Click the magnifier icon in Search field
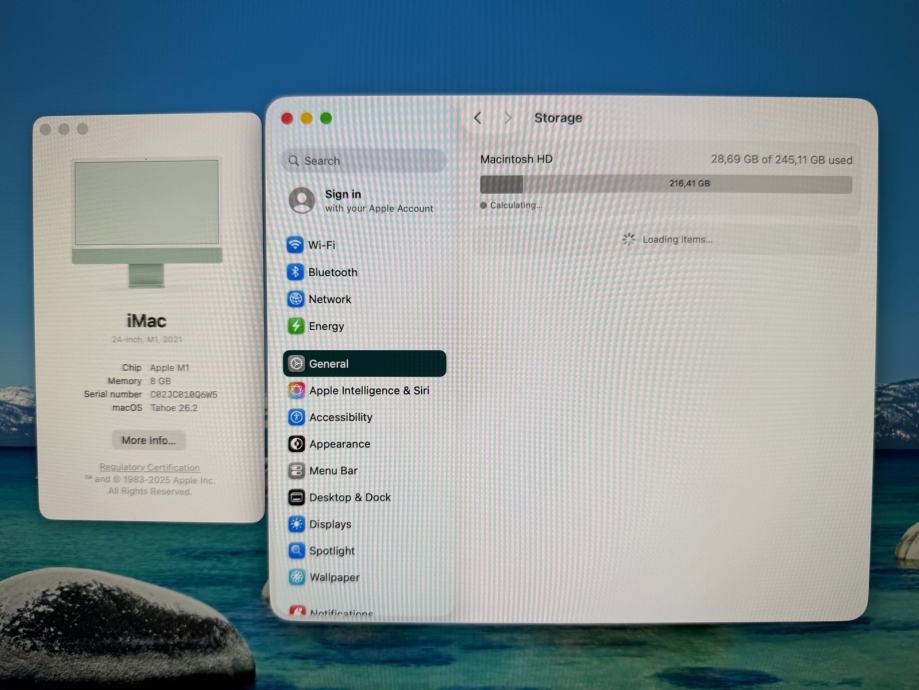919x690 pixels. 294,161
